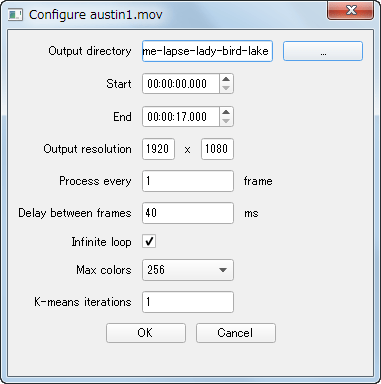Decrement the Start time spinner down arrow
The width and height of the screenshot is (381, 384).
[226, 88]
